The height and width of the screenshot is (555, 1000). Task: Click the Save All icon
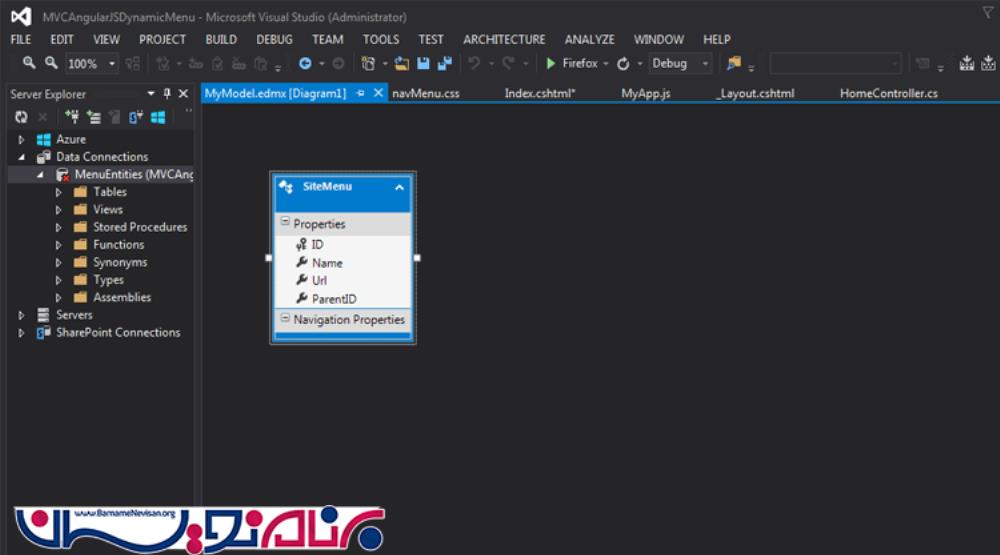click(x=445, y=63)
